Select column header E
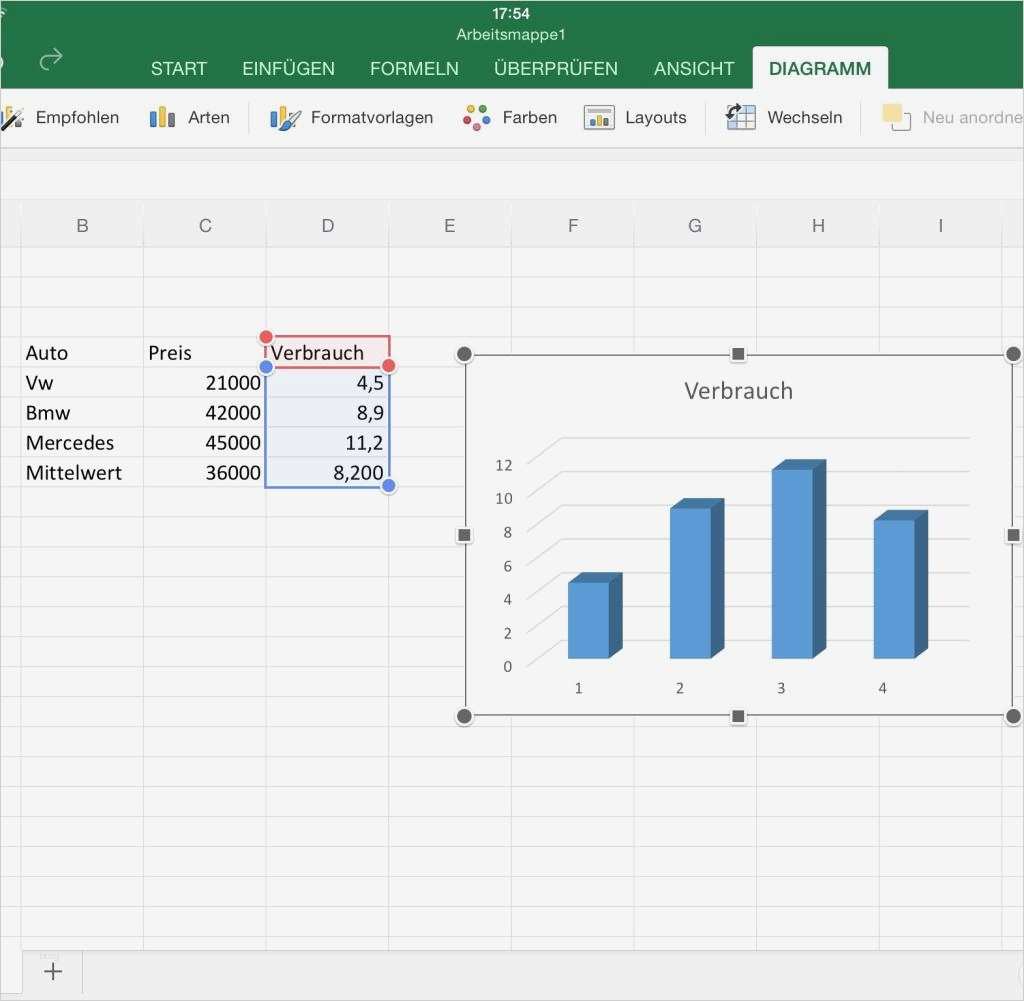Image resolution: width=1024 pixels, height=1001 pixels. click(450, 225)
